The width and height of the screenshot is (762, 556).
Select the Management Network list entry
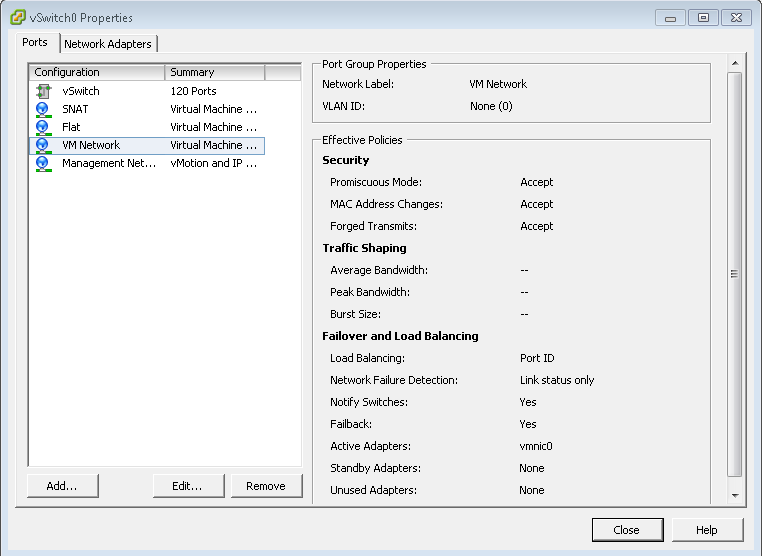108,163
